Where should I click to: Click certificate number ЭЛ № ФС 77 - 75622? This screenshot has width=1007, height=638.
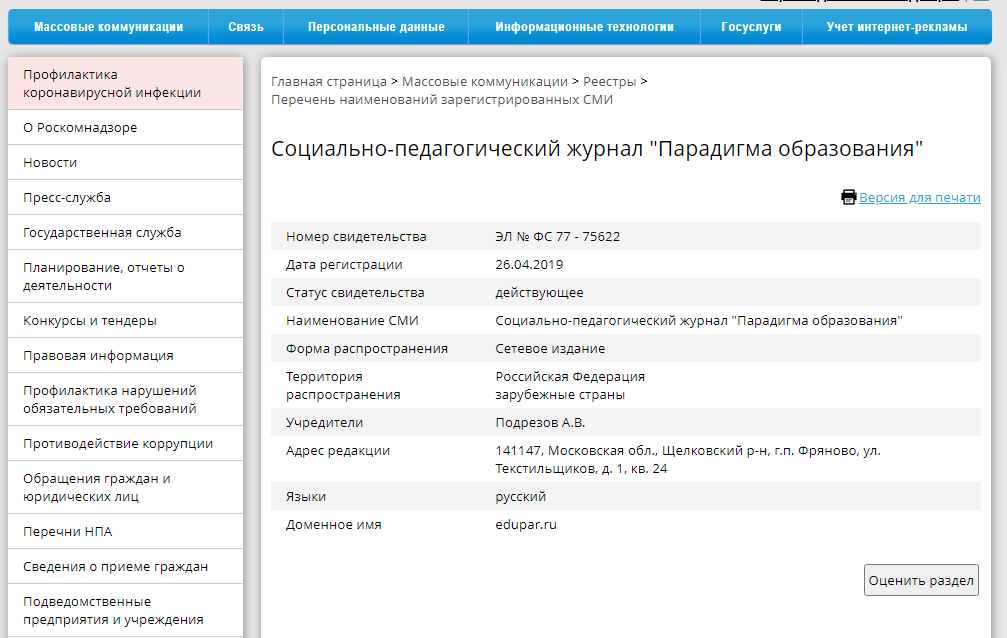tap(557, 236)
